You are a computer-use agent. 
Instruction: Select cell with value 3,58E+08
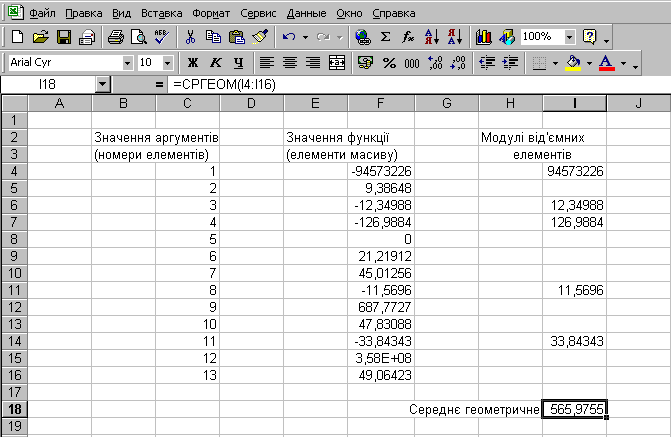(x=381, y=358)
